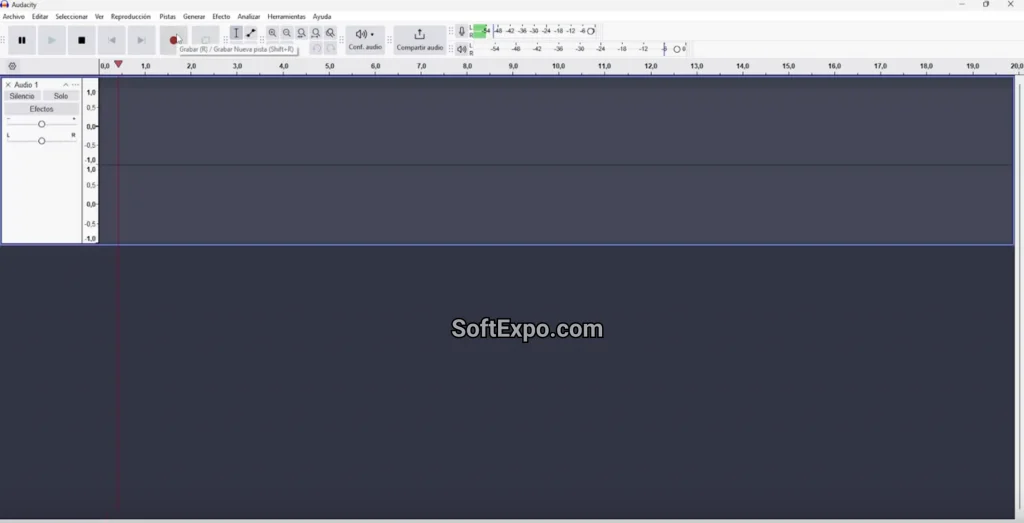Click the Compartir audio button

pos(420,40)
